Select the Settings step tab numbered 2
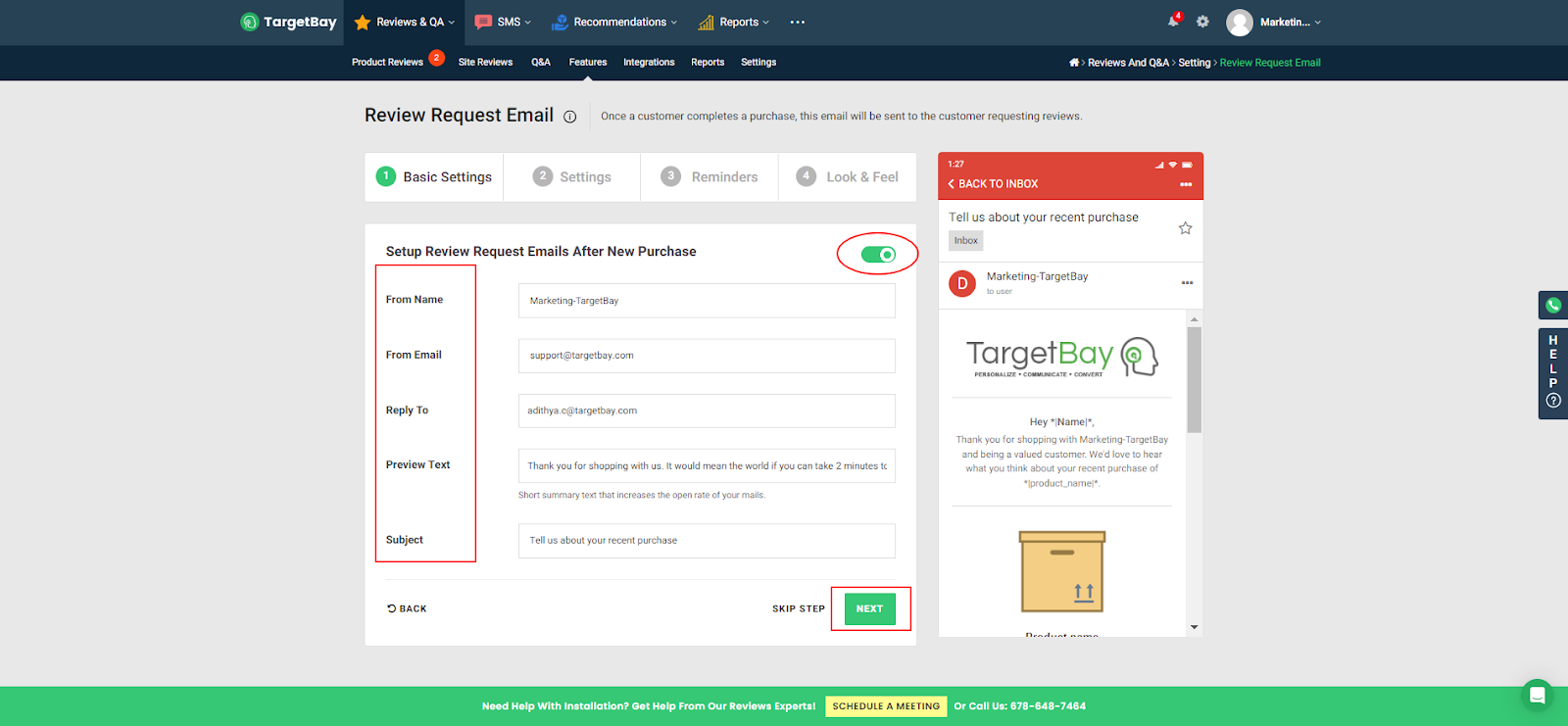The image size is (1568, 726). 572,176
